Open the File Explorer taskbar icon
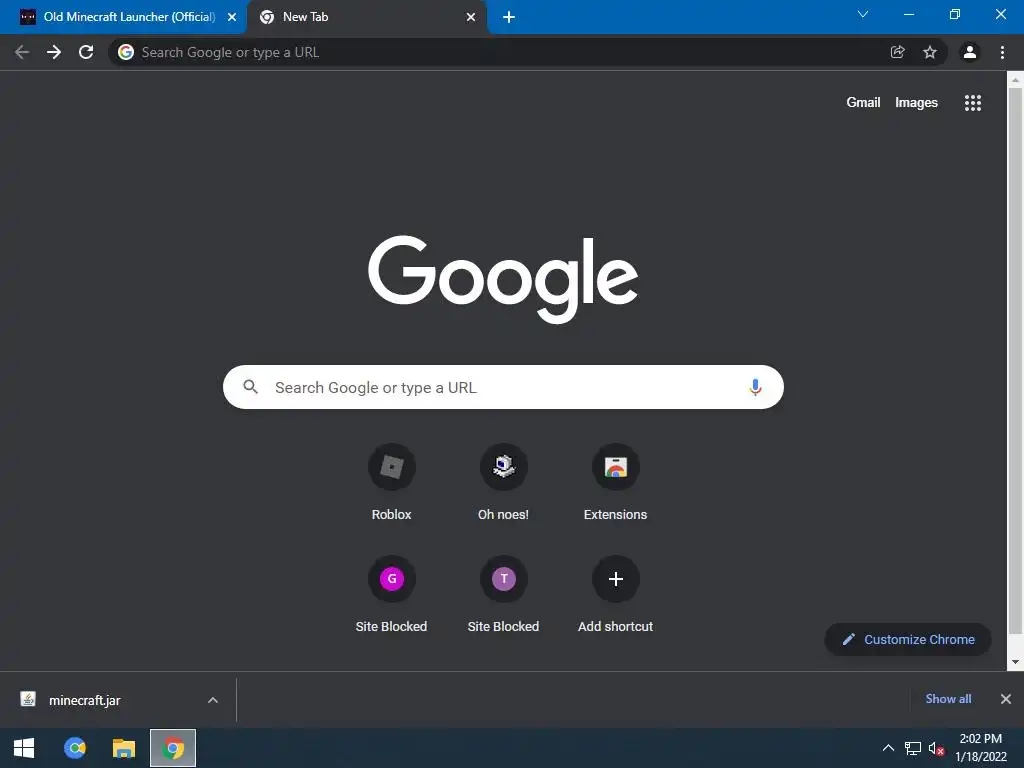1024x768 pixels. click(x=124, y=748)
